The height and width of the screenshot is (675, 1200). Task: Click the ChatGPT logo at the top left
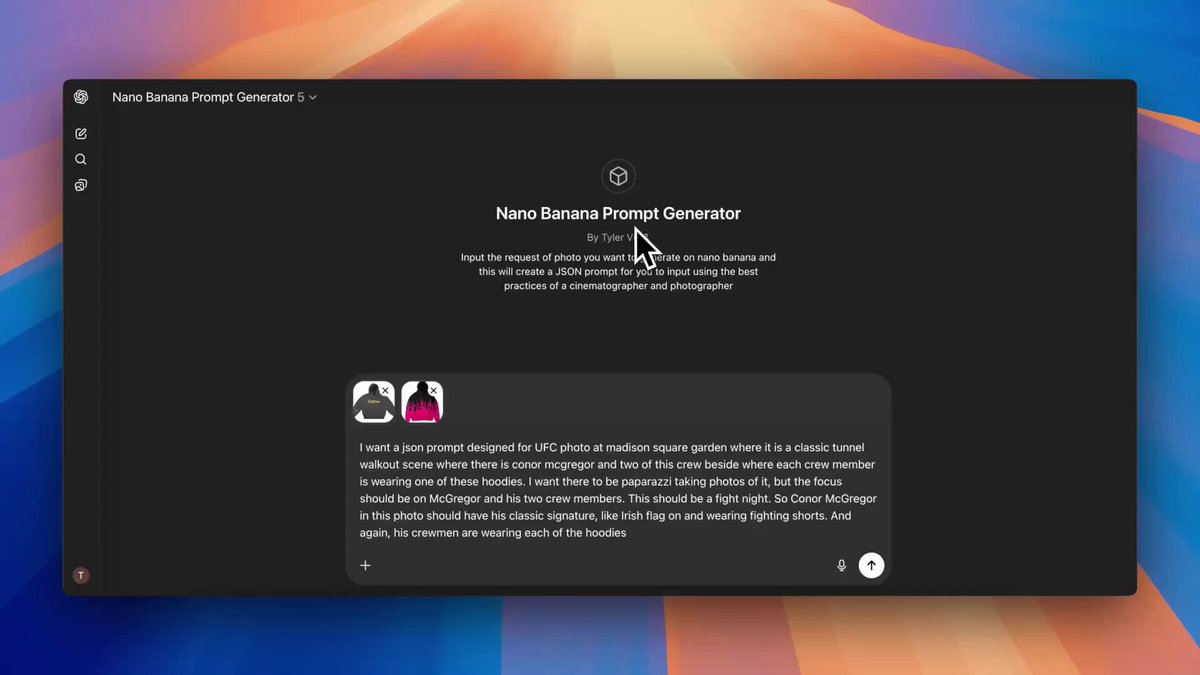click(80, 97)
